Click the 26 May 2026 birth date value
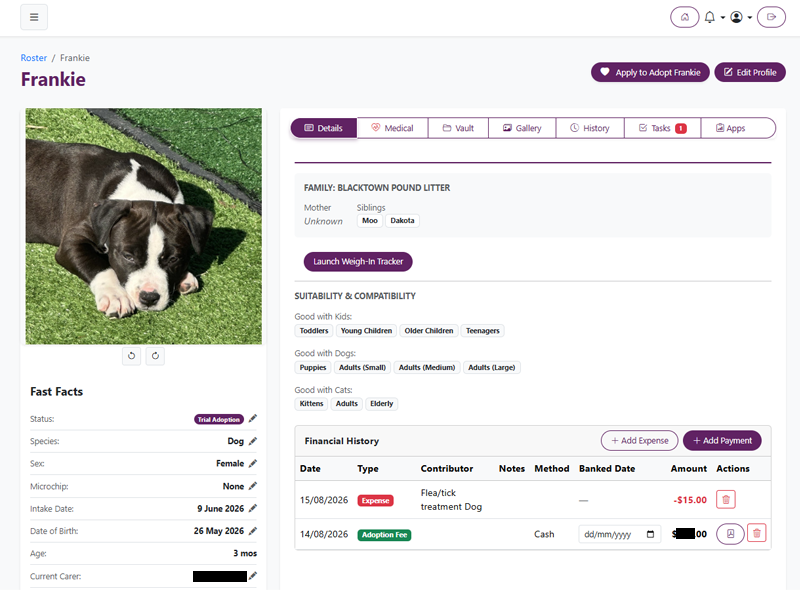The width and height of the screenshot is (800, 591). pos(218,531)
